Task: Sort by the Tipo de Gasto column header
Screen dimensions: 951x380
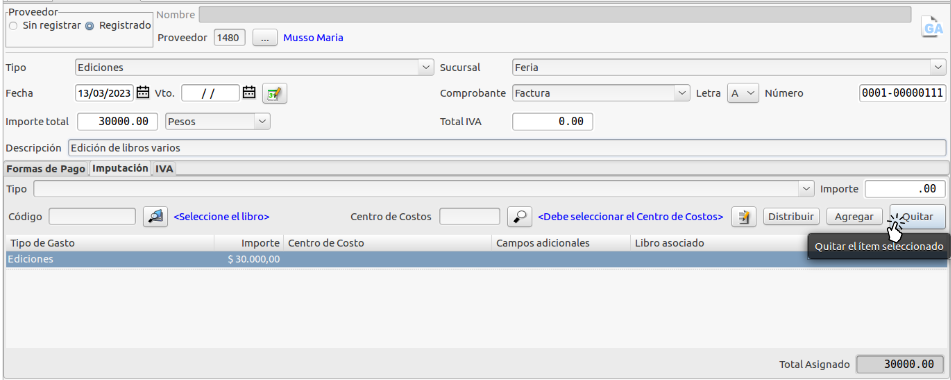Action: 110,243
